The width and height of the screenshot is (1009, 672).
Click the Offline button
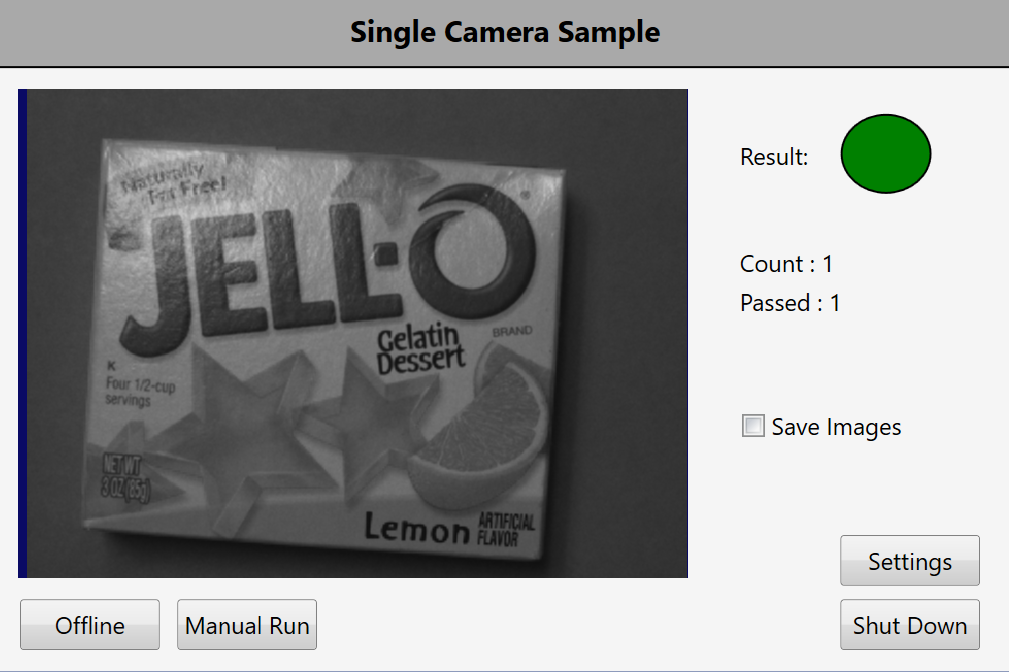90,625
